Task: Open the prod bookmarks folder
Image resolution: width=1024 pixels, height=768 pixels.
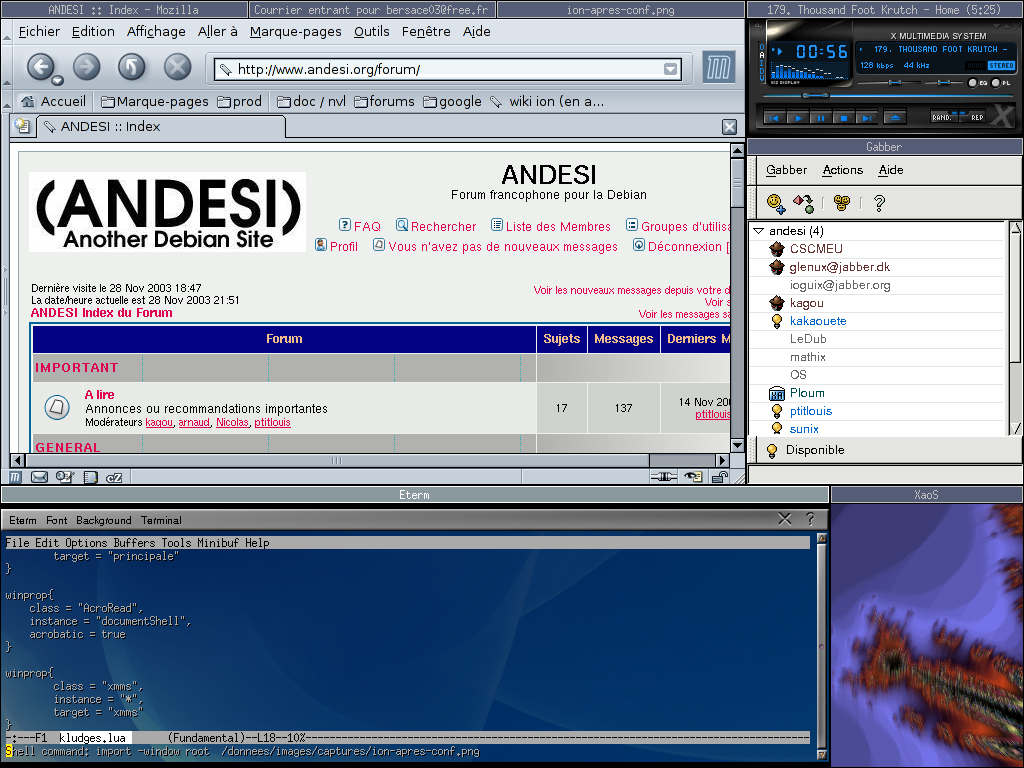Action: tap(239, 101)
